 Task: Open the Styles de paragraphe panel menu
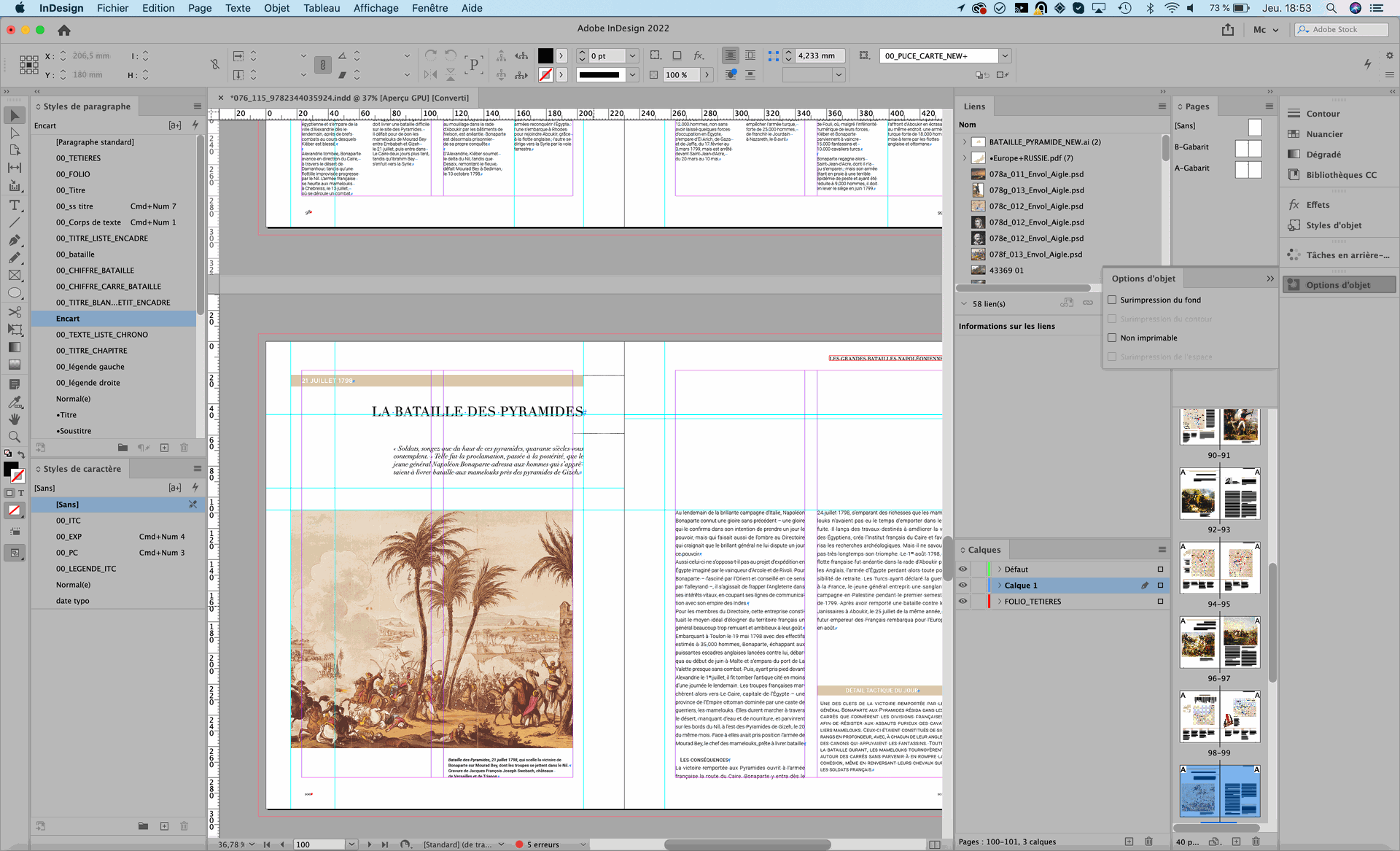197,106
